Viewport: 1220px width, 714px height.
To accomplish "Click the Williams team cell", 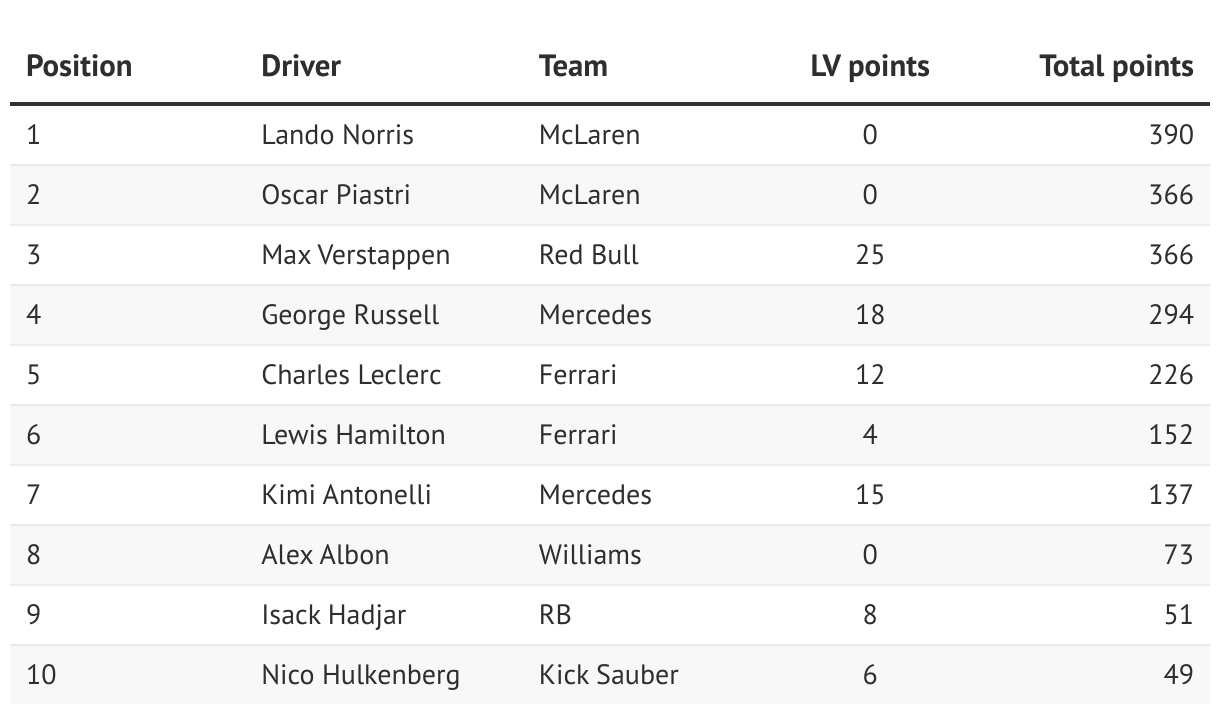I will (590, 555).
